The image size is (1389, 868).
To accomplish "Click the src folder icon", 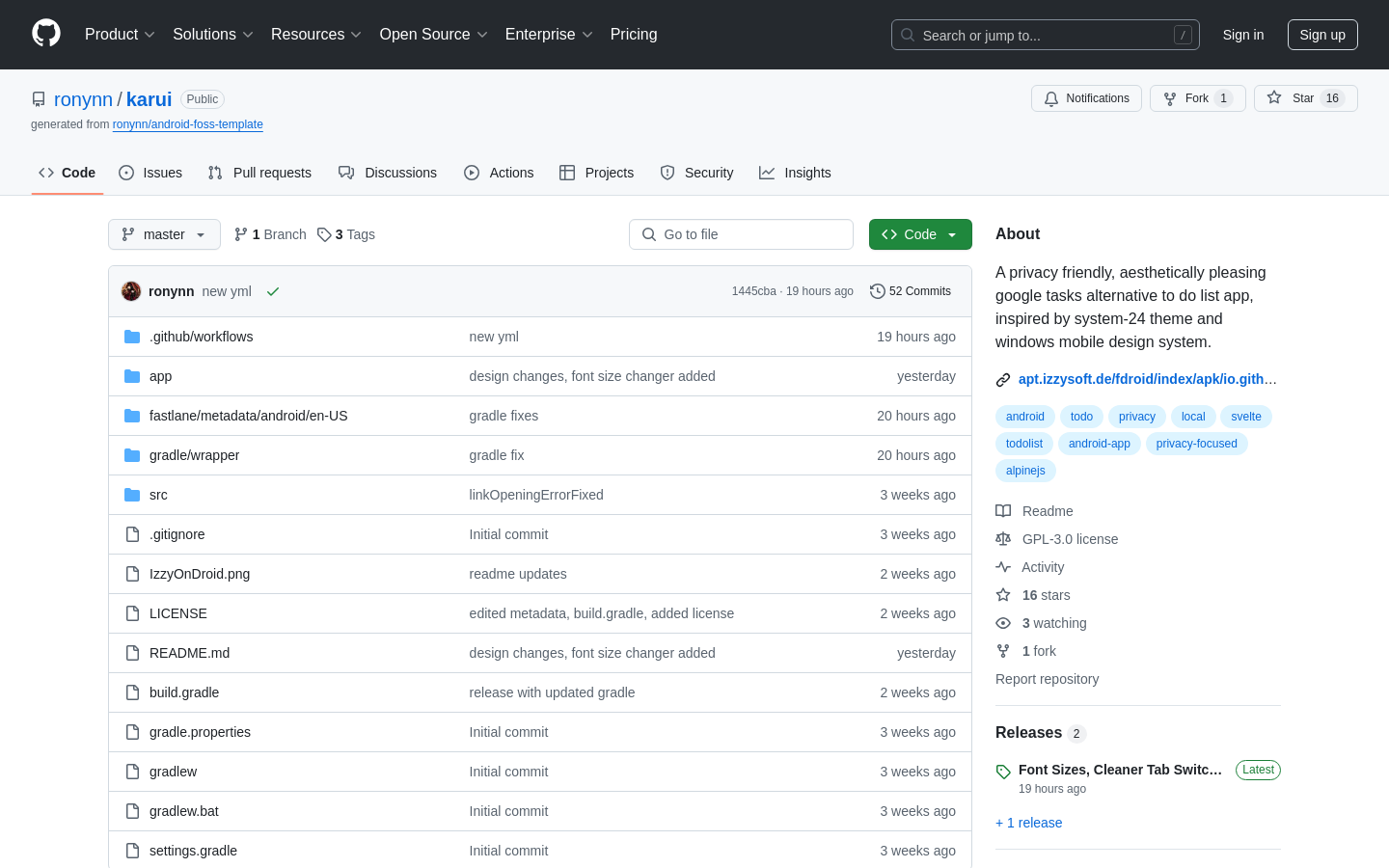I will tap(132, 495).
